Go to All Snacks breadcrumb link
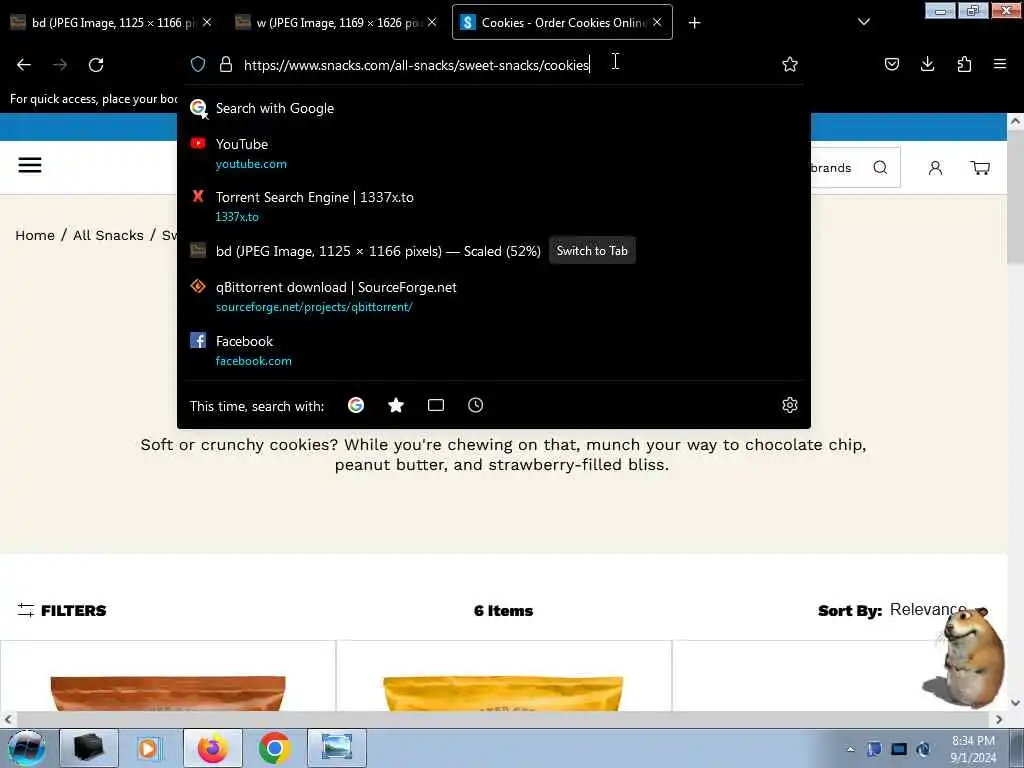1024x768 pixels. [108, 235]
